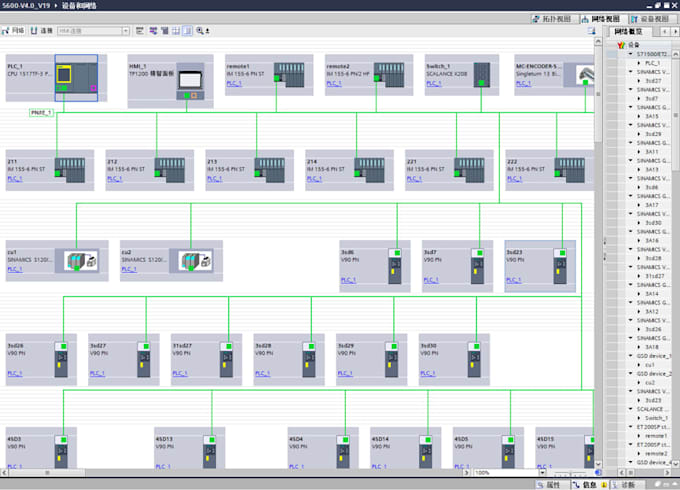Click the green port on HMI_1

point(187,95)
